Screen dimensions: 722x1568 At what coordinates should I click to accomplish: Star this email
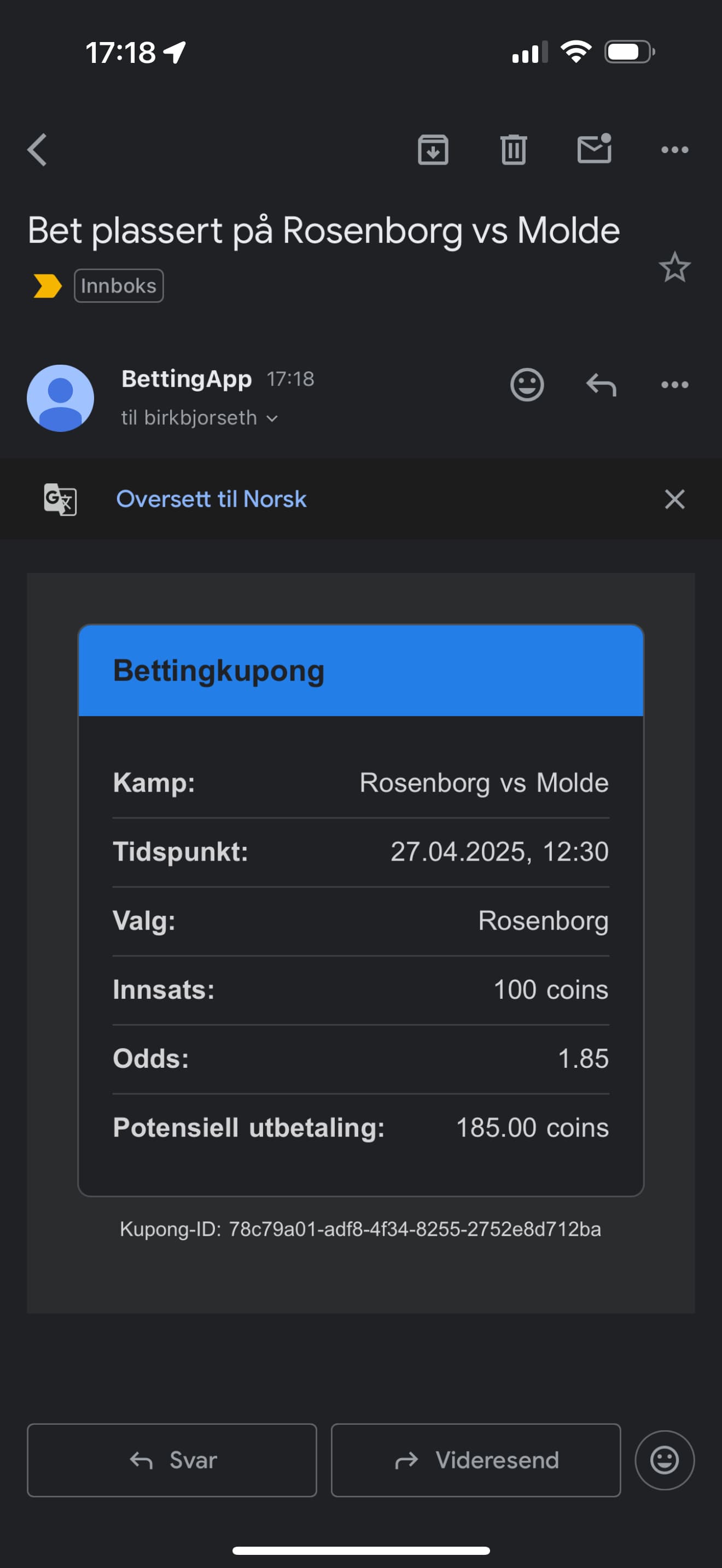tap(674, 267)
